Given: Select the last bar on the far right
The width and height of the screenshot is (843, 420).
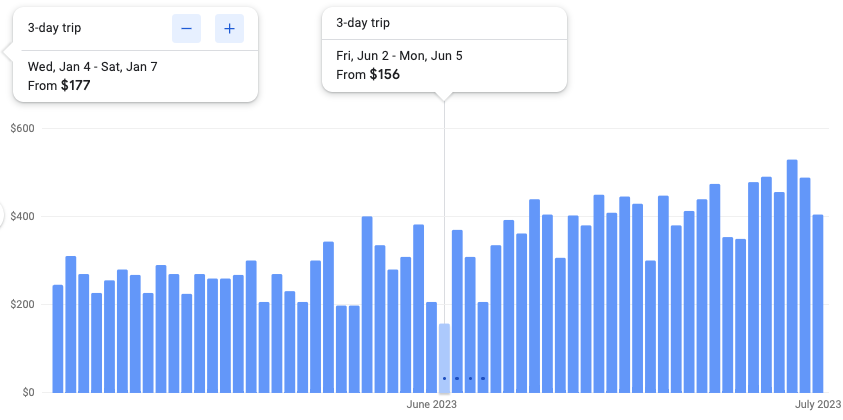Looking at the screenshot, I should coord(817,302).
